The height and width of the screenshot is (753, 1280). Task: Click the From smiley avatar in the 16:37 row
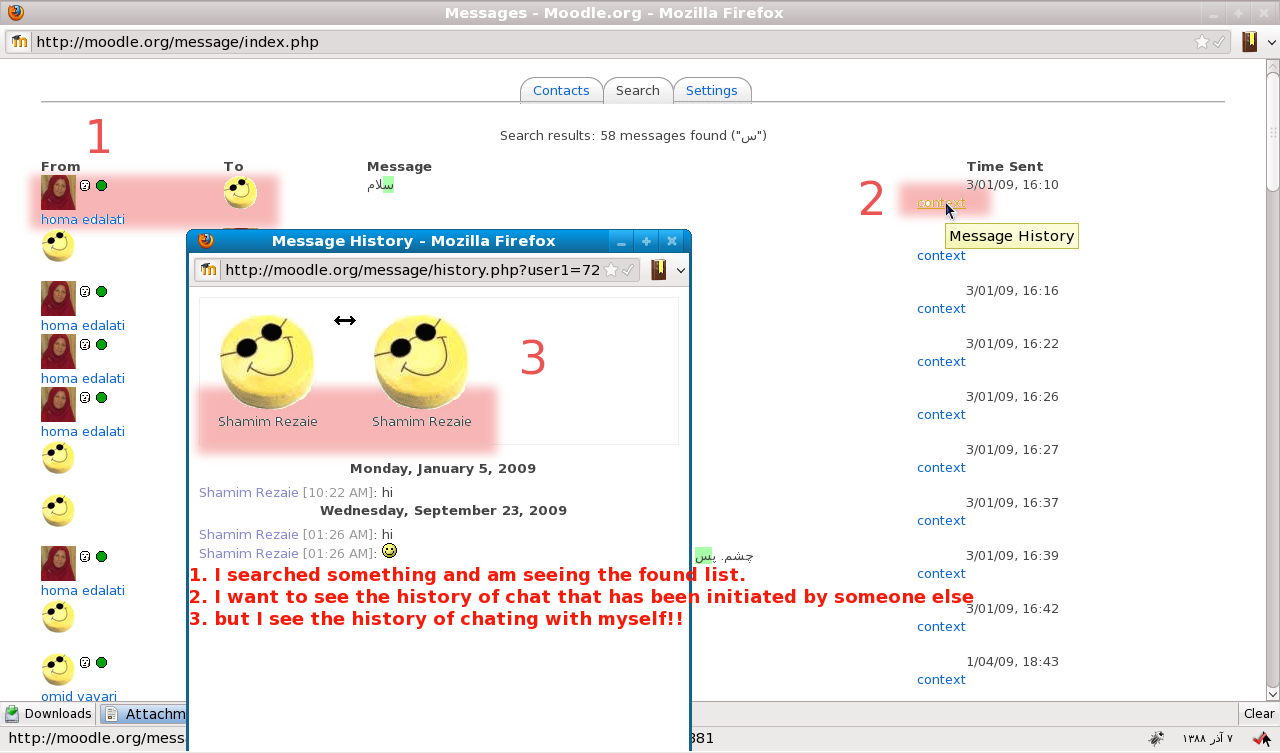tap(58, 511)
